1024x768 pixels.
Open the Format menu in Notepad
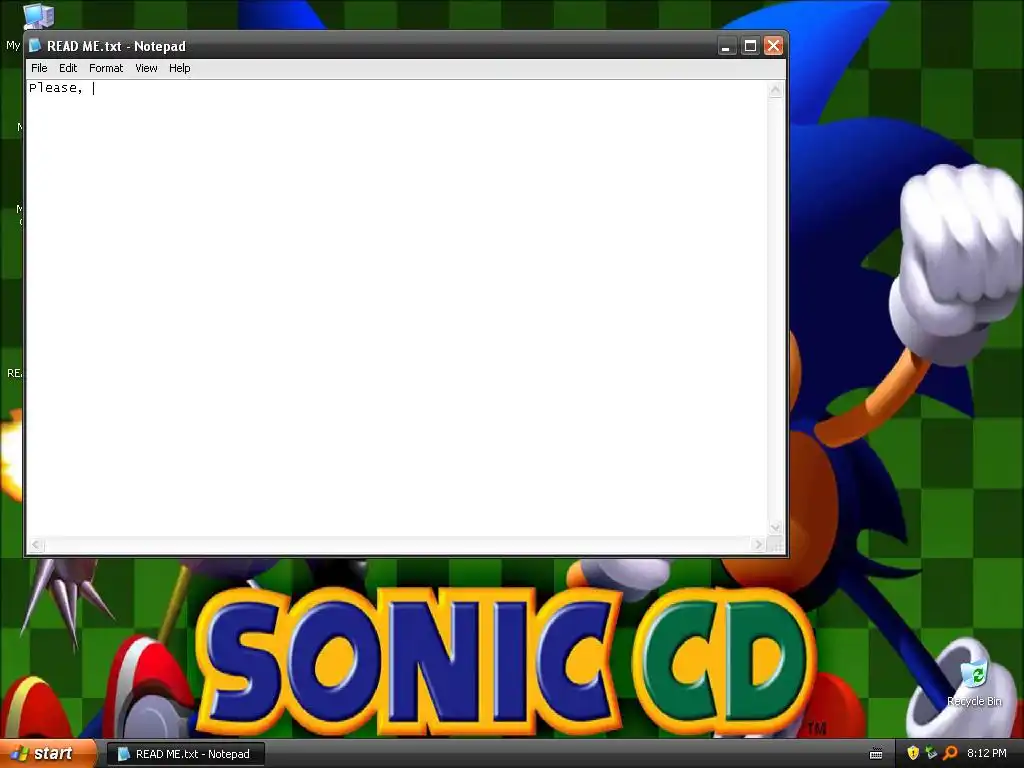tap(106, 68)
